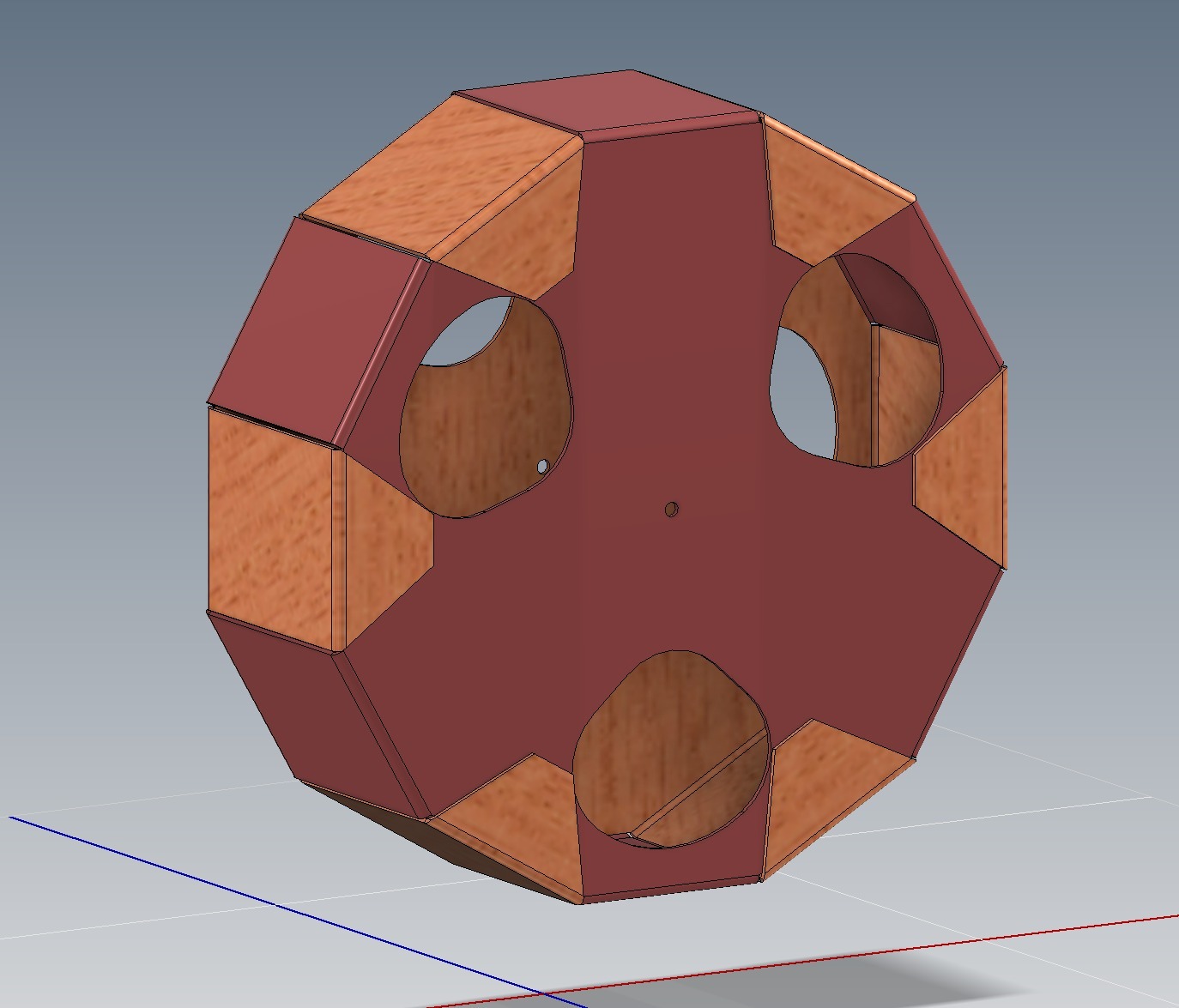Viewport: 1179px width, 1008px height.
Task: Click the small center hole on front face
Action: click(x=672, y=510)
